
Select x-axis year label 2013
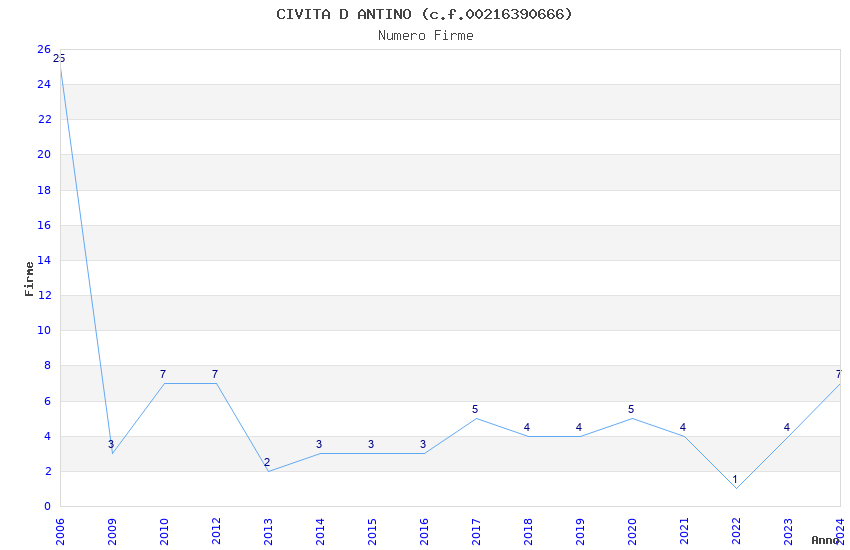[268, 531]
